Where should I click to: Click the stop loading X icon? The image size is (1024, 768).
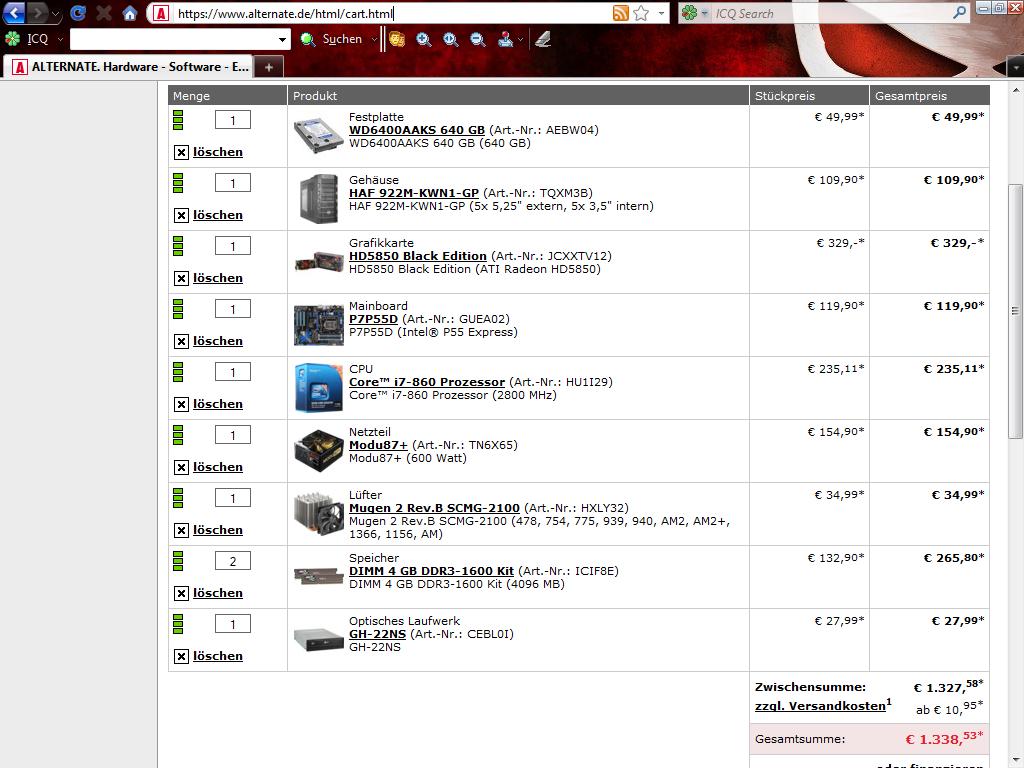(x=103, y=13)
